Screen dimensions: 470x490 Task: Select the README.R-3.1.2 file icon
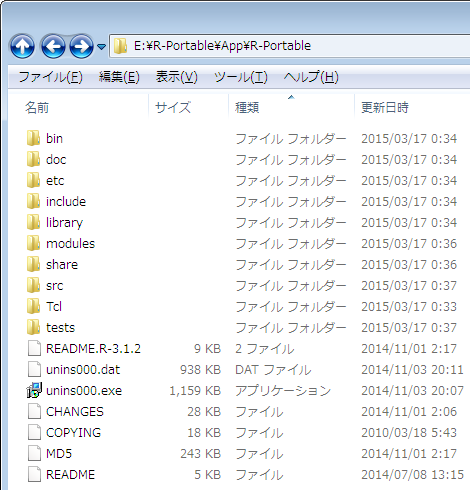coord(34,348)
